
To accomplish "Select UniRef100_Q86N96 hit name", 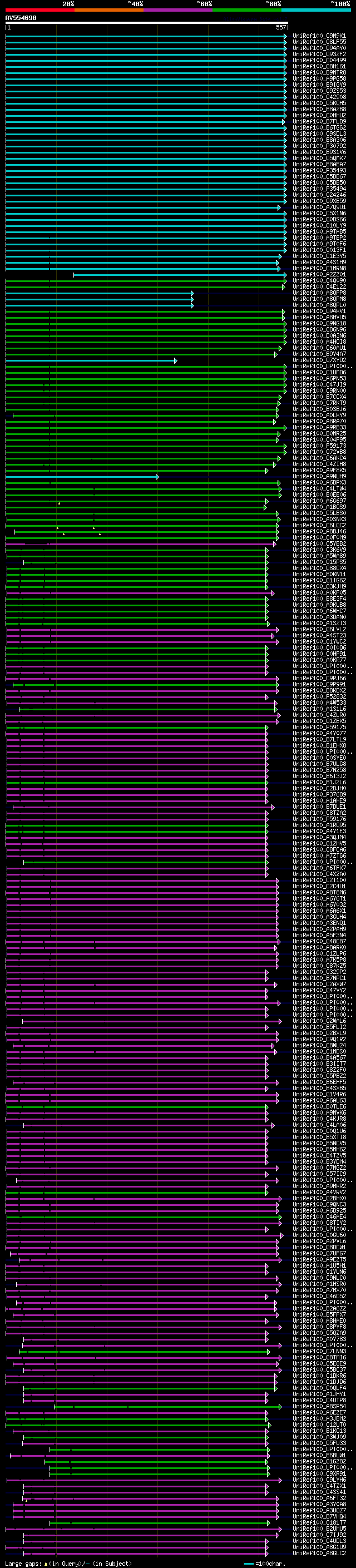I will click(x=319, y=329).
